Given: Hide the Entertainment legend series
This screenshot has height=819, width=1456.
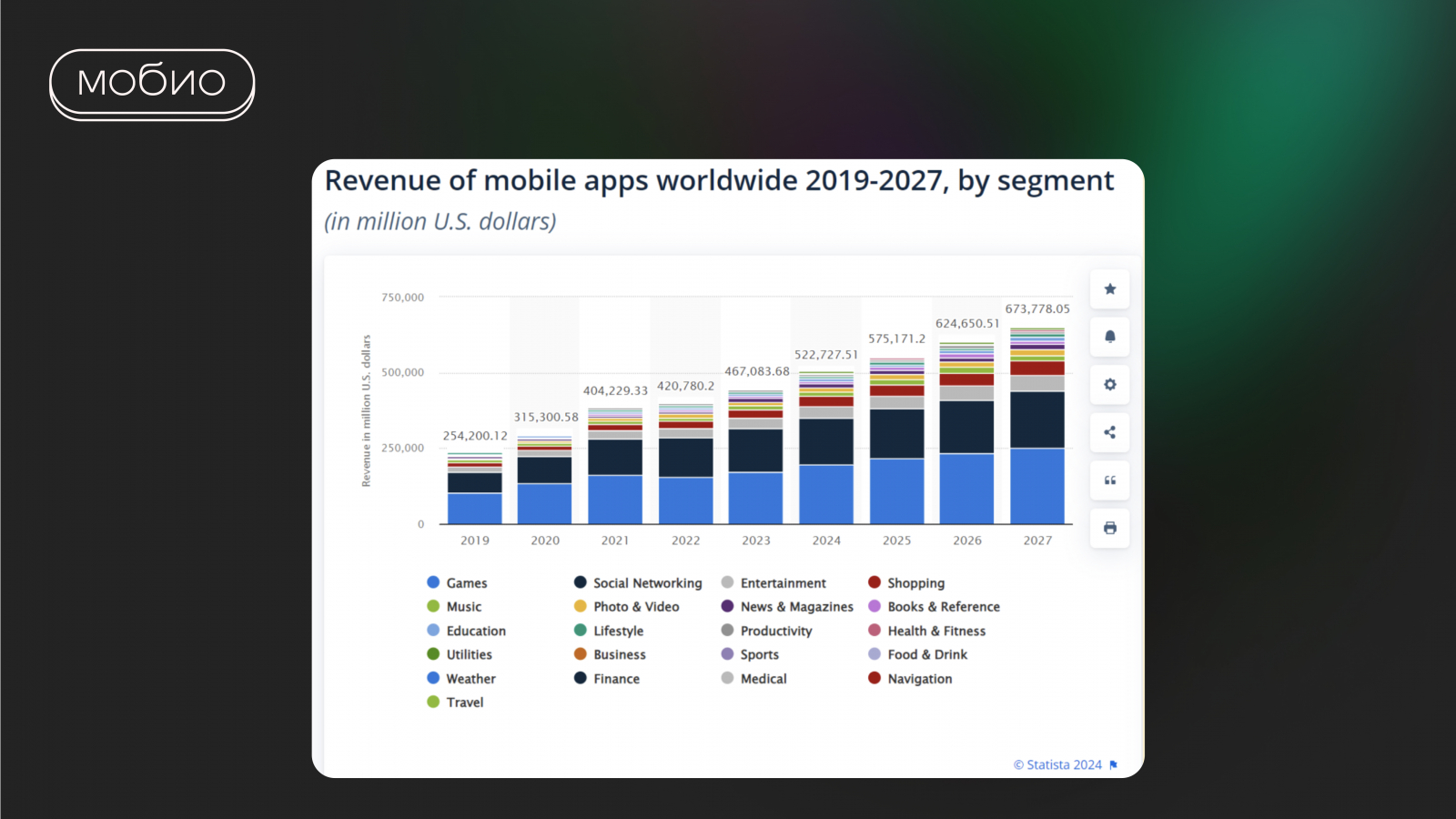Looking at the screenshot, I should pos(783,583).
